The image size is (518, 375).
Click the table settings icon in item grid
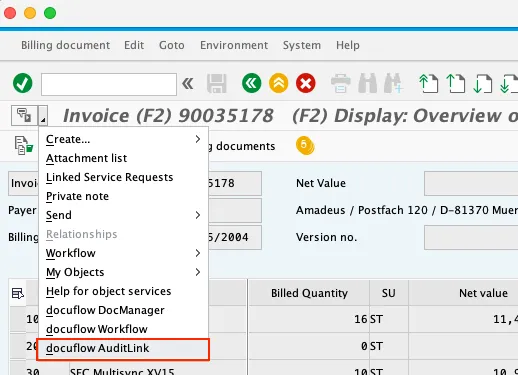[18, 293]
